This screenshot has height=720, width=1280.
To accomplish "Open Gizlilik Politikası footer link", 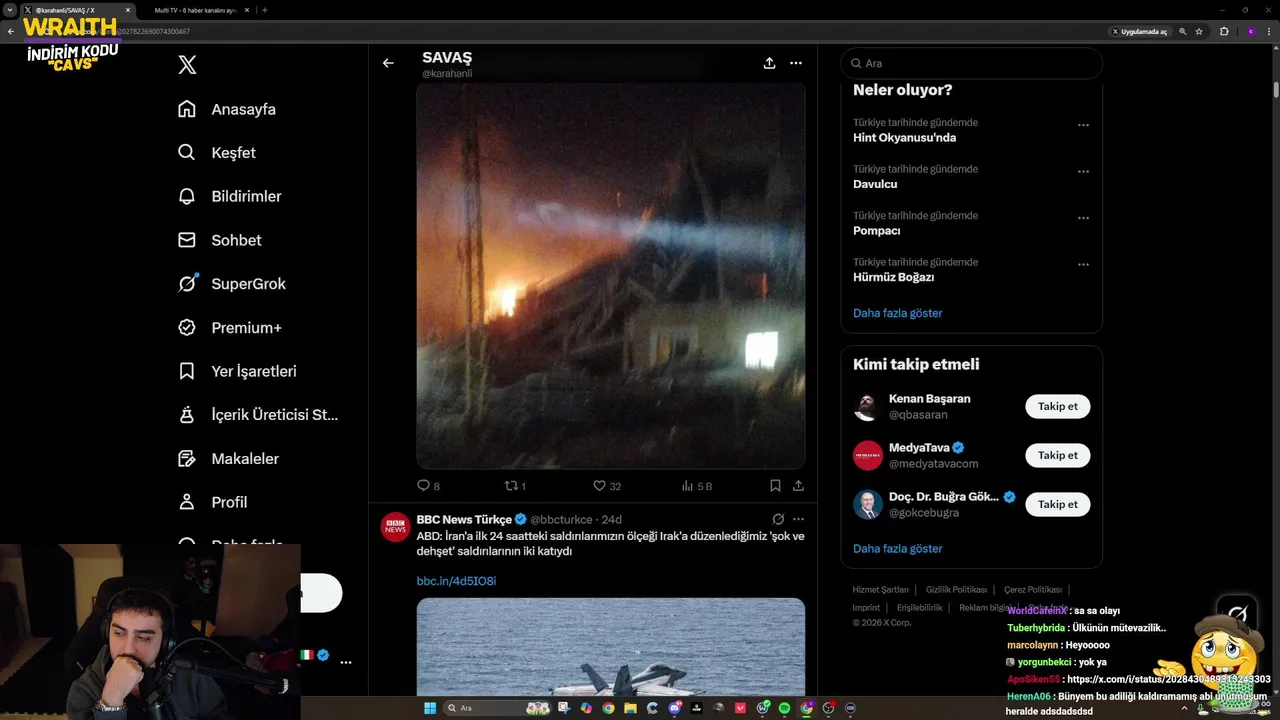I will point(956,590).
